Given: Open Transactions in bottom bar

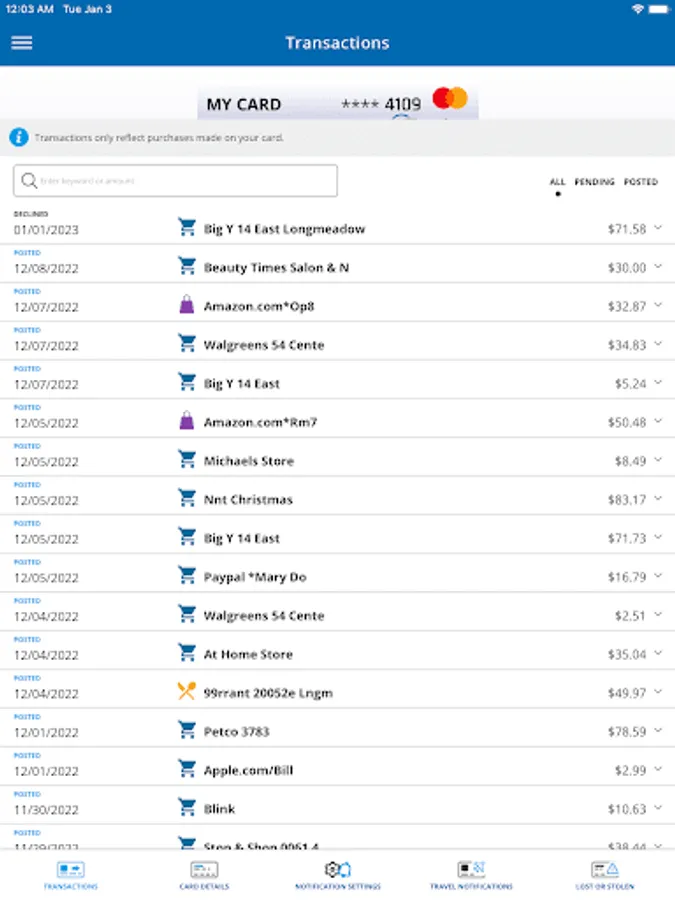Looking at the screenshot, I should coord(71,875).
